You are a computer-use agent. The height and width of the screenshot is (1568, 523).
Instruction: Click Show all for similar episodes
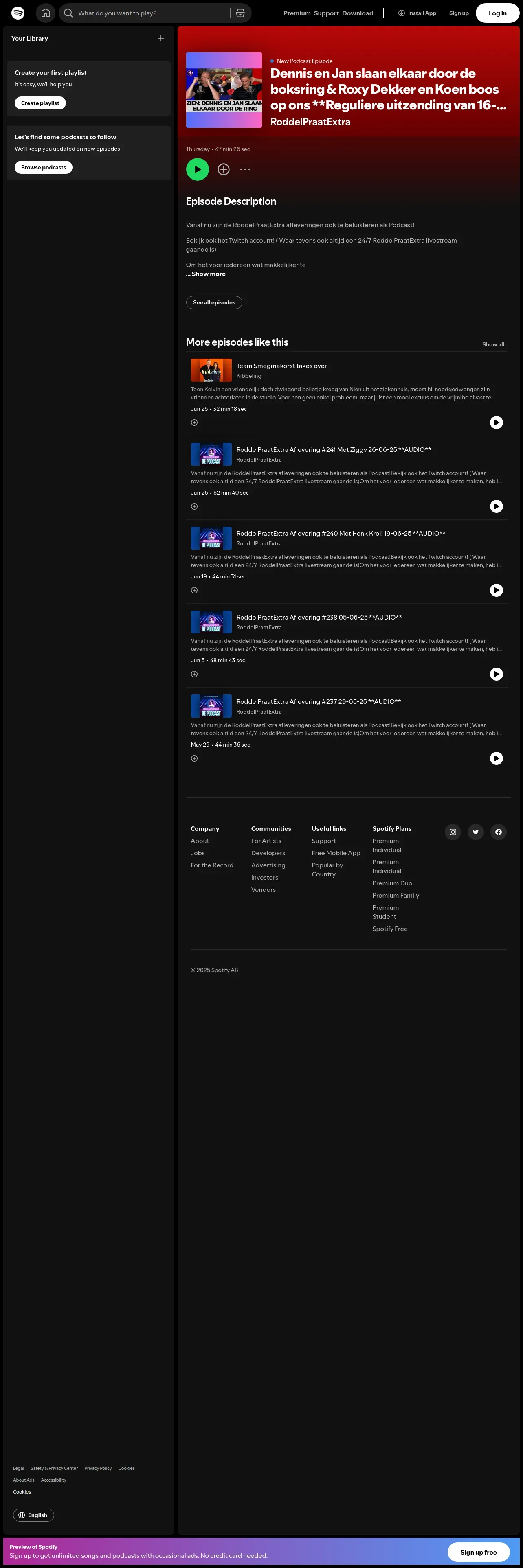point(493,344)
